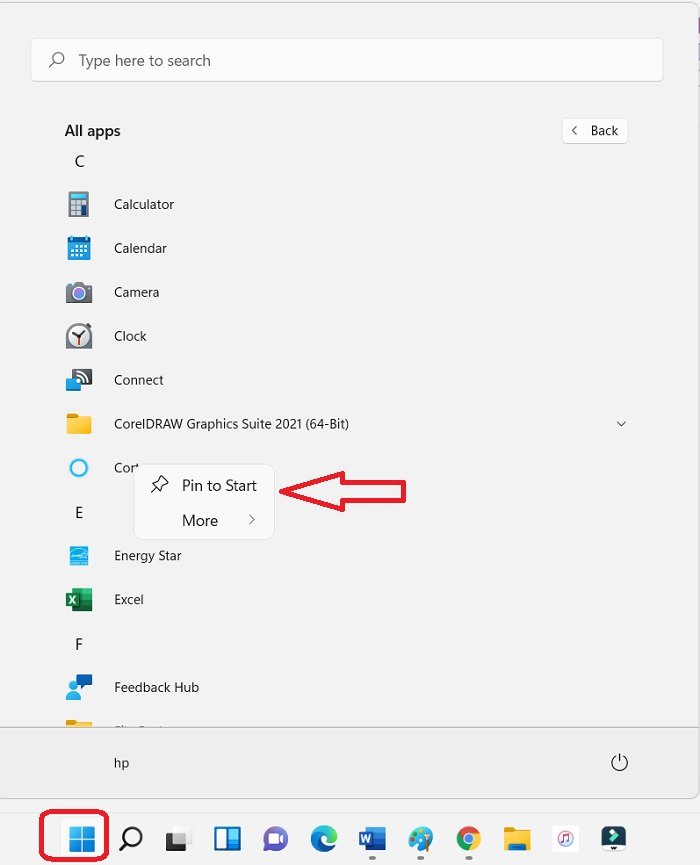Click the 'Type here to search' box
This screenshot has height=865, width=700.
click(x=346, y=60)
